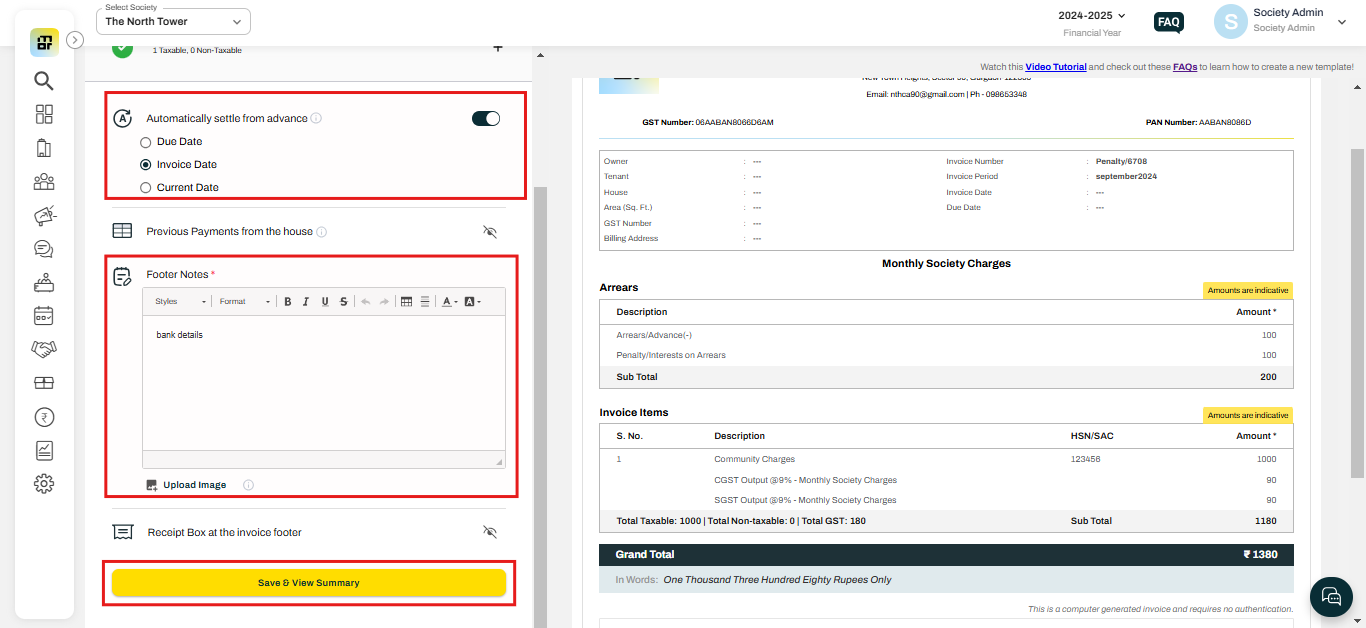Open the 2024-2025 Financial Year dropdown
This screenshot has width=1366, height=628.
pyautogui.click(x=1092, y=15)
